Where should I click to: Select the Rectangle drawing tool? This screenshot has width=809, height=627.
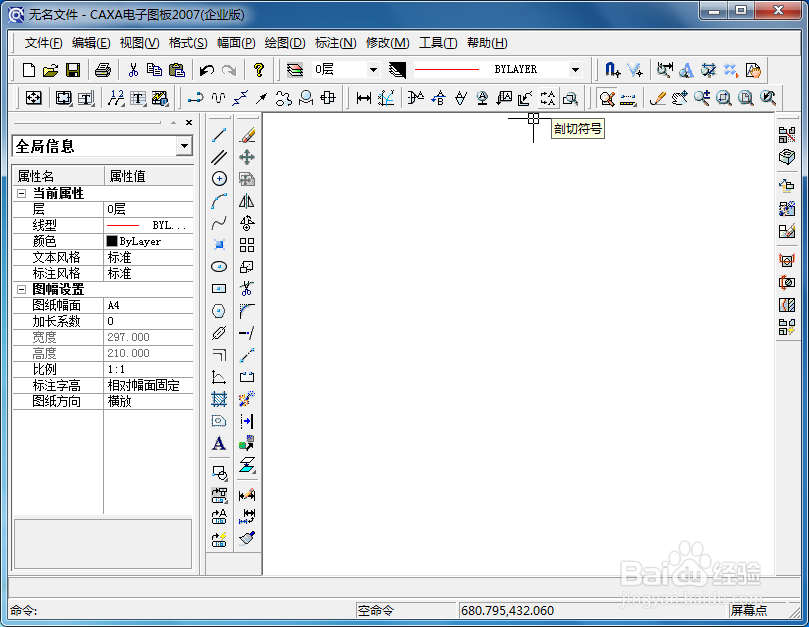coord(219,289)
